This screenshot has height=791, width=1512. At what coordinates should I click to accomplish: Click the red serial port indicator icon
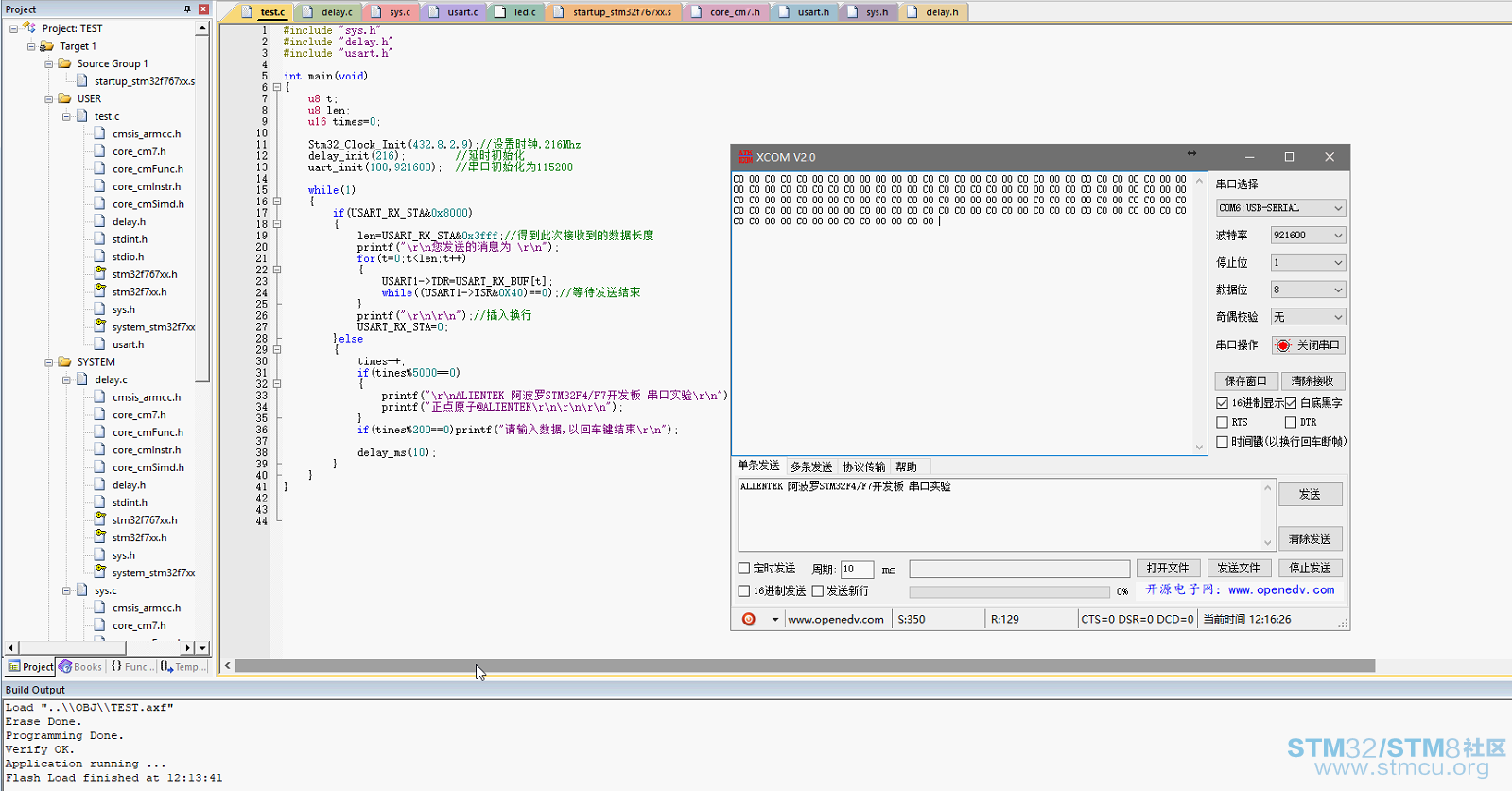pyautogui.click(x=1283, y=345)
